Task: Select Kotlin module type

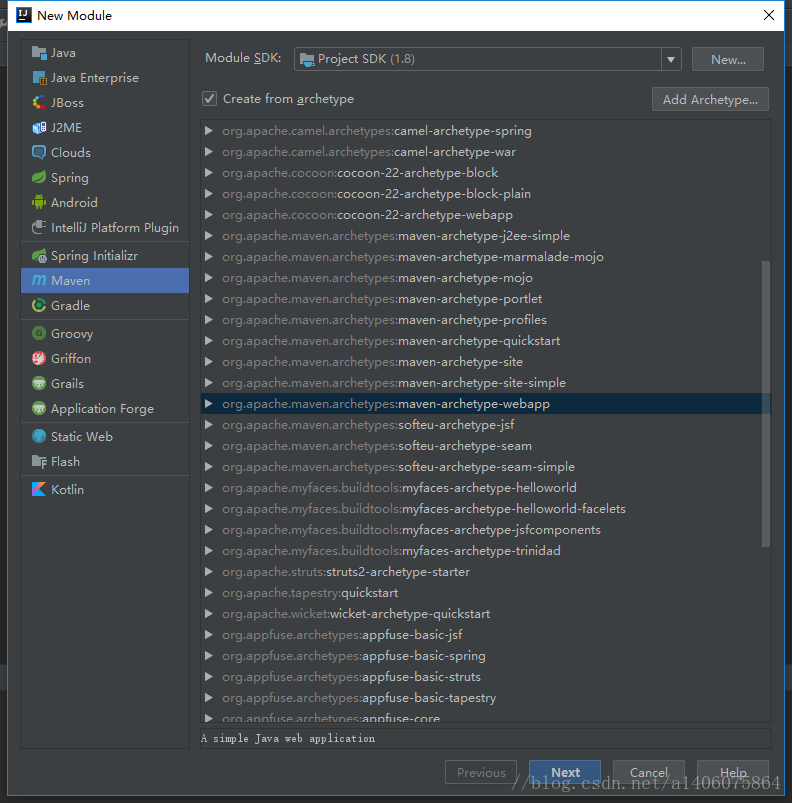Action: coord(105,490)
